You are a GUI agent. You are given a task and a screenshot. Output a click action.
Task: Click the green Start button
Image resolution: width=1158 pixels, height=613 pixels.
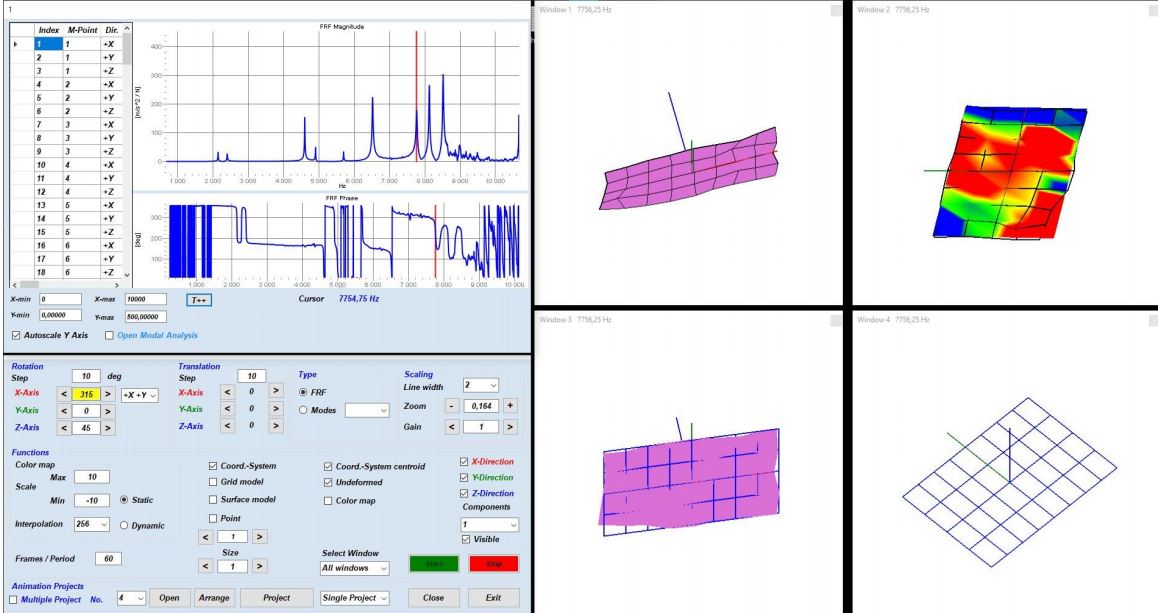click(434, 564)
